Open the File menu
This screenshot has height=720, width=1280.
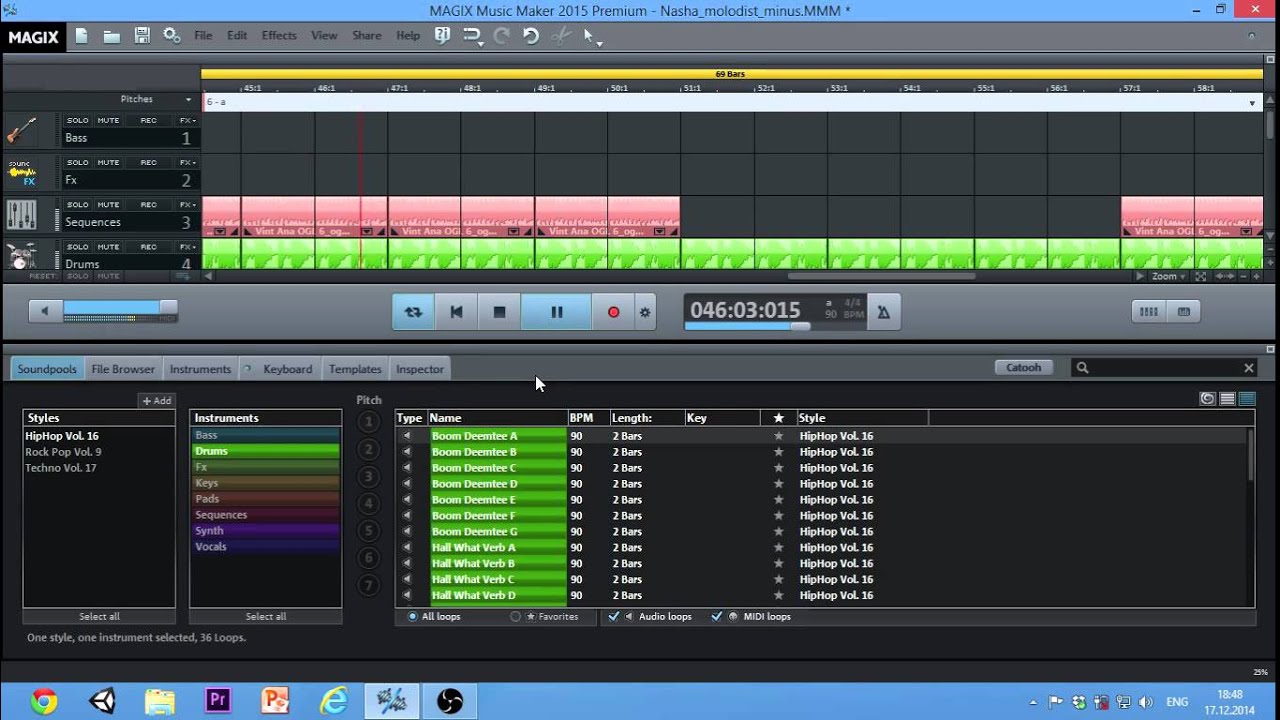click(203, 35)
